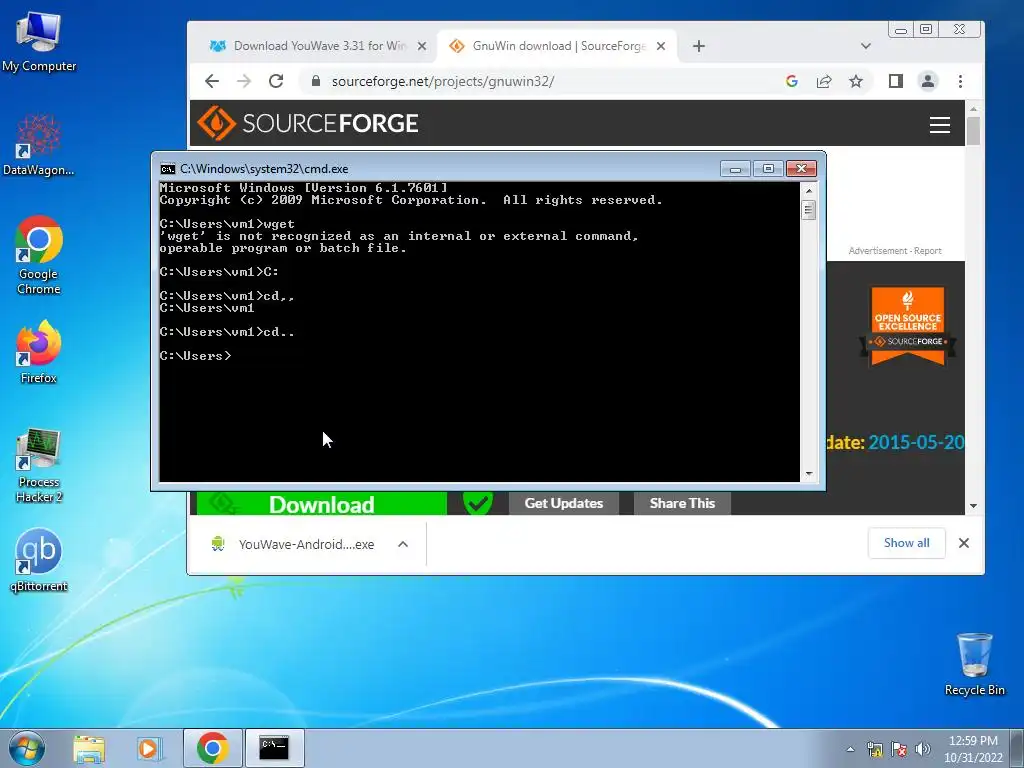Click the Google icon in address bar
This screenshot has height=768, width=1024.
[x=792, y=81]
